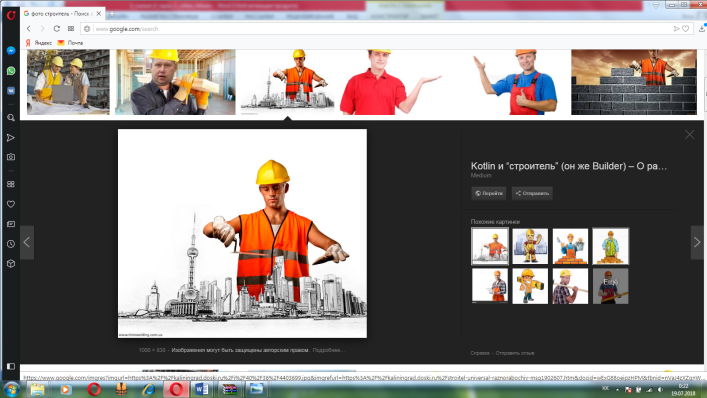The height and width of the screenshot is (398, 707).
Task: Close the 'фото строитель' tab
Action: (99, 14)
